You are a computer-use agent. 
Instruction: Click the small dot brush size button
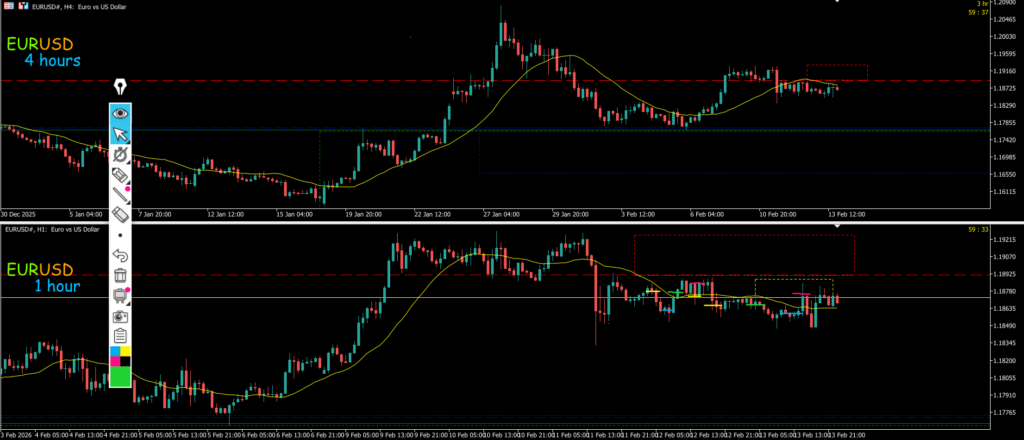pos(120,235)
